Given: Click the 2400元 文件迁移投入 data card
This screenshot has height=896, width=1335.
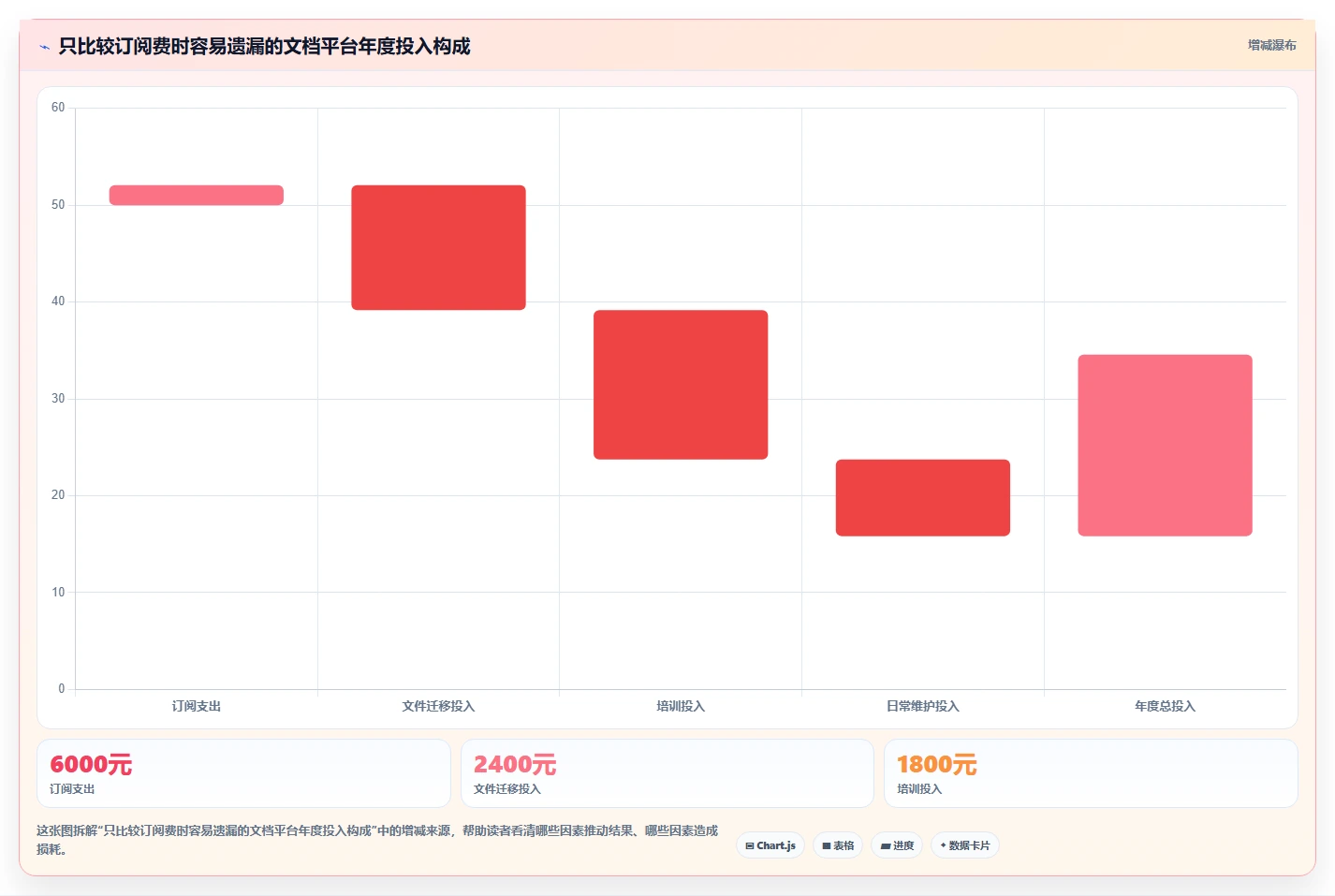Looking at the screenshot, I should point(667,773).
